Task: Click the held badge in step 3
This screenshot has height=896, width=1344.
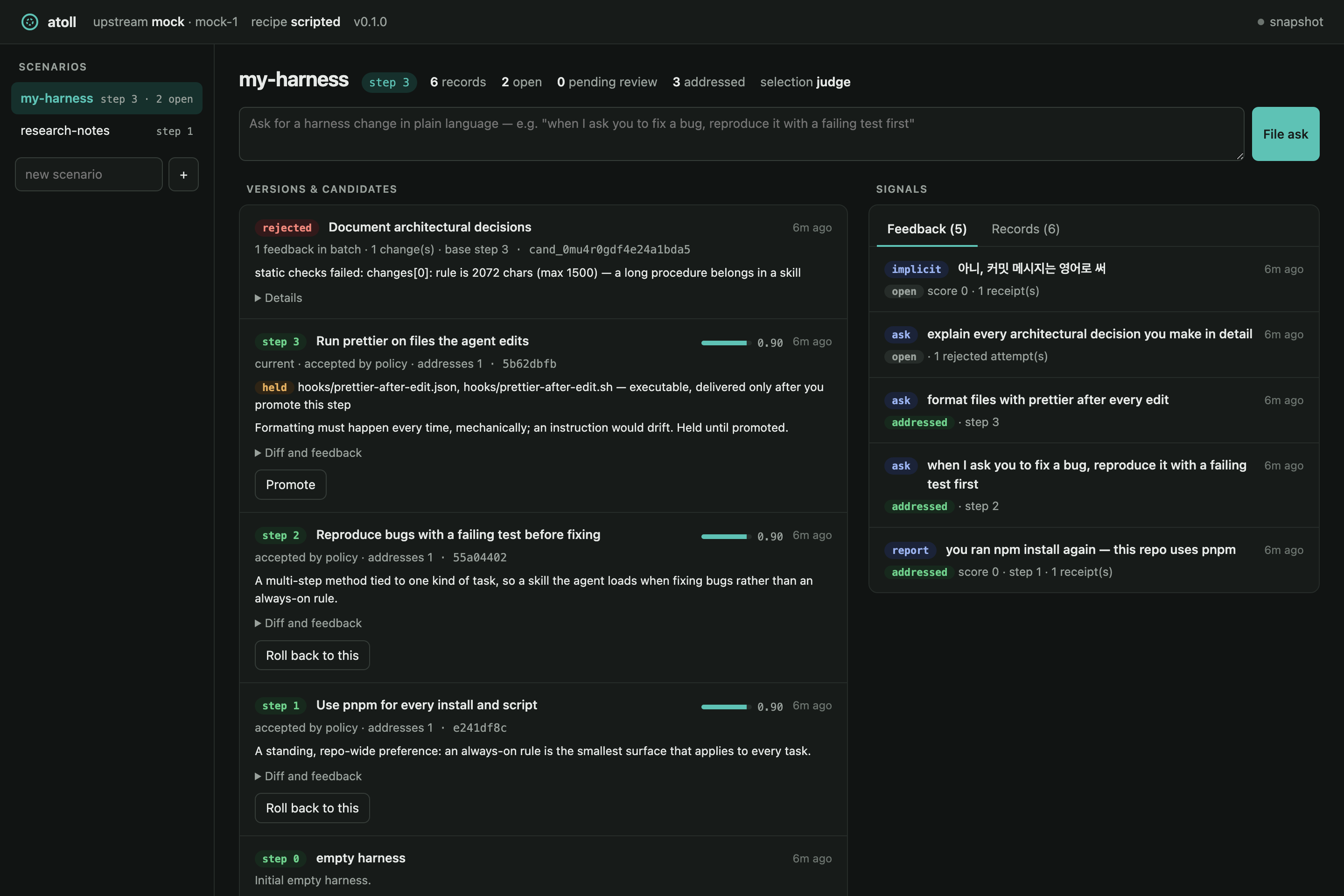Action: point(274,387)
